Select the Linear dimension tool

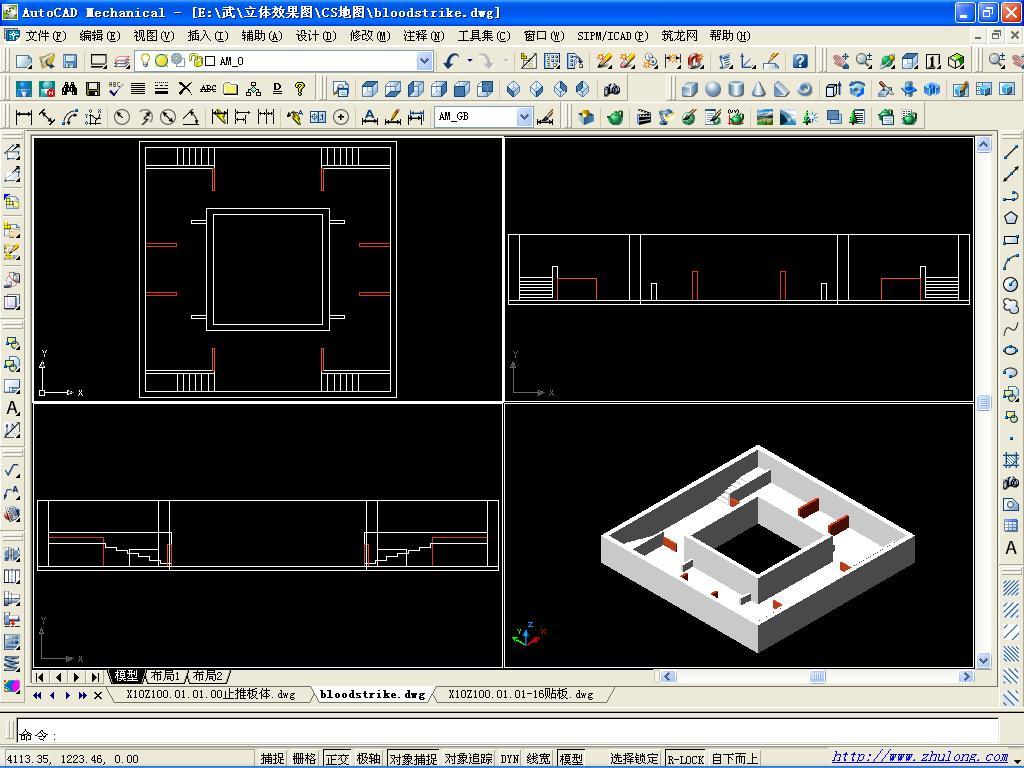point(24,117)
